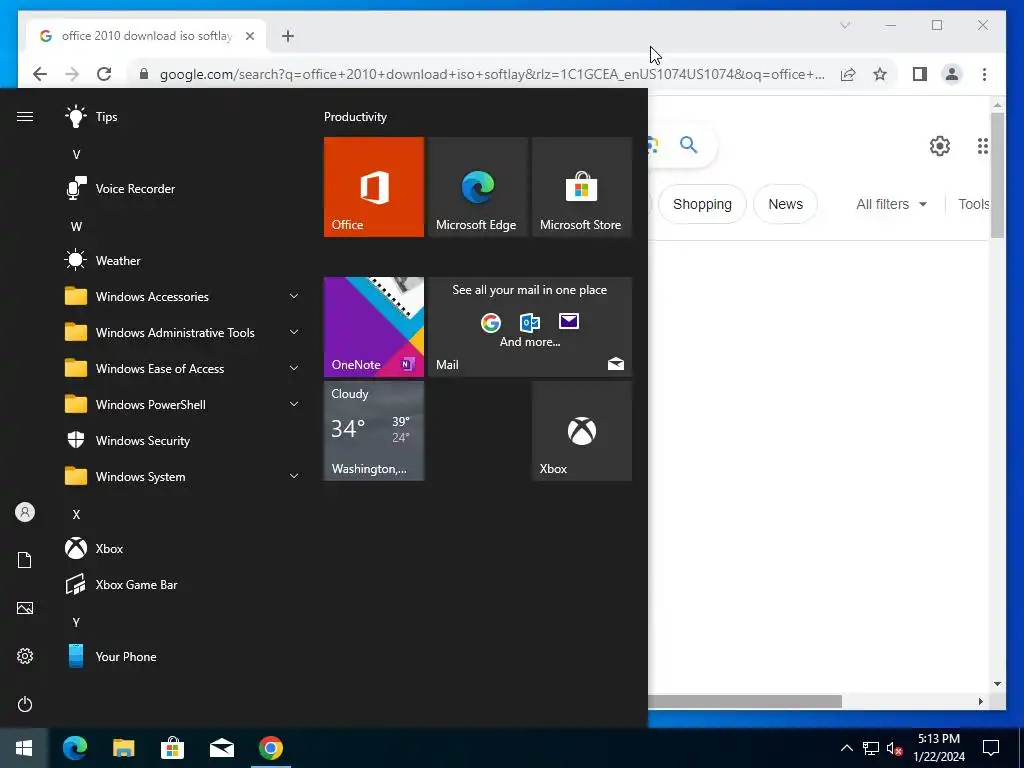Expand the Start menu hamburger button
Image resolution: width=1024 pixels, height=768 pixels.
pos(25,117)
